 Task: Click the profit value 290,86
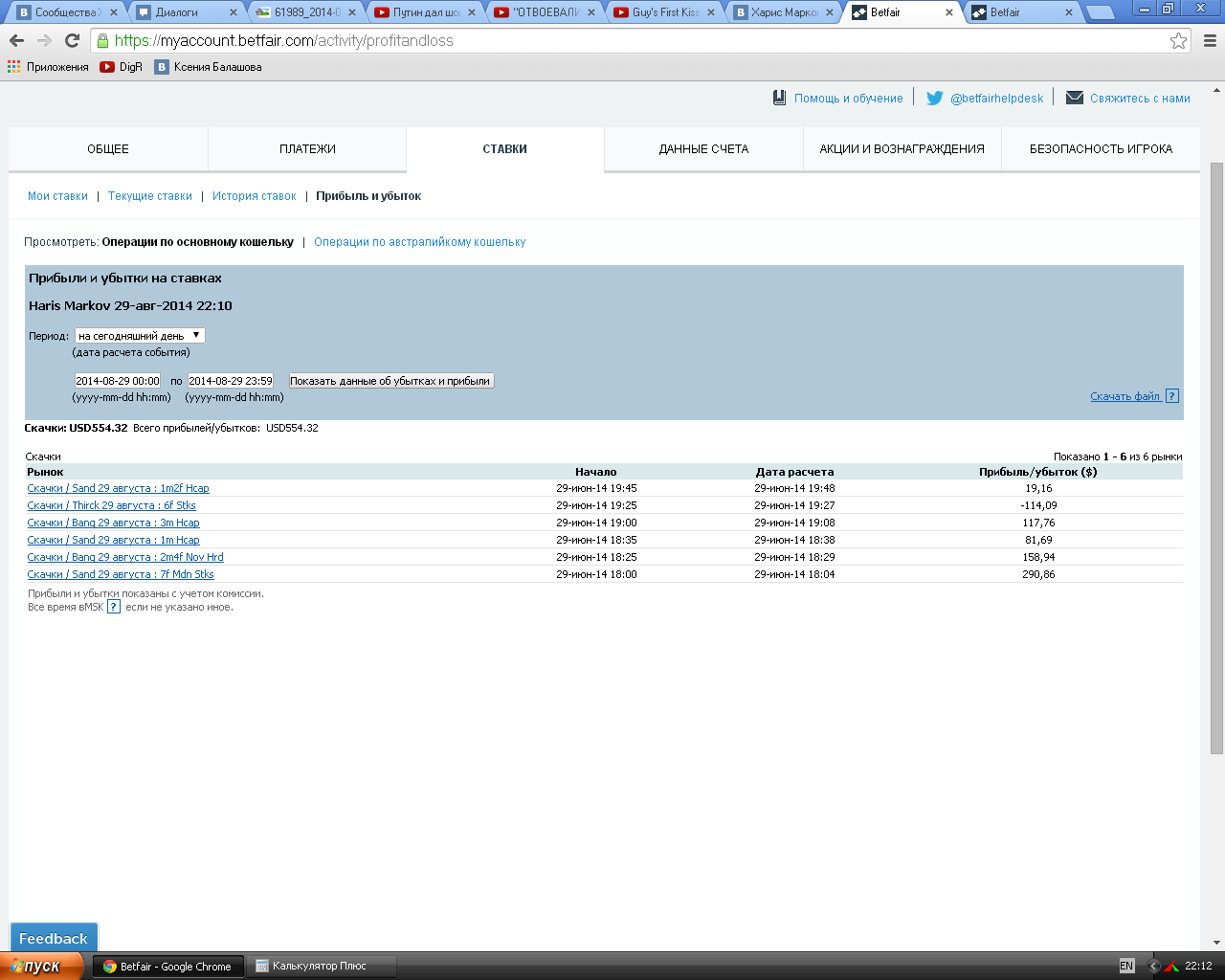coord(1038,574)
